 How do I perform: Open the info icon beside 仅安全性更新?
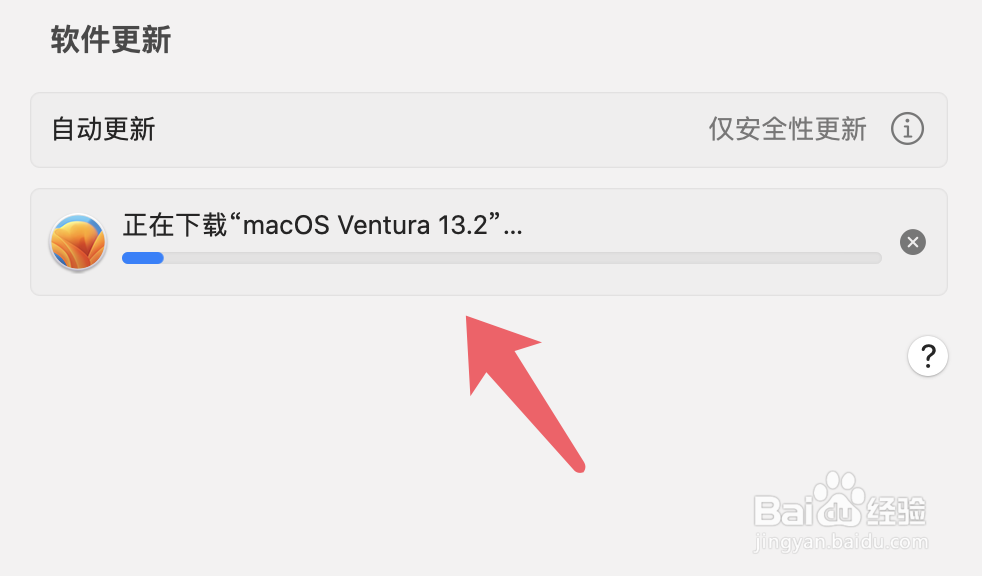click(907, 129)
